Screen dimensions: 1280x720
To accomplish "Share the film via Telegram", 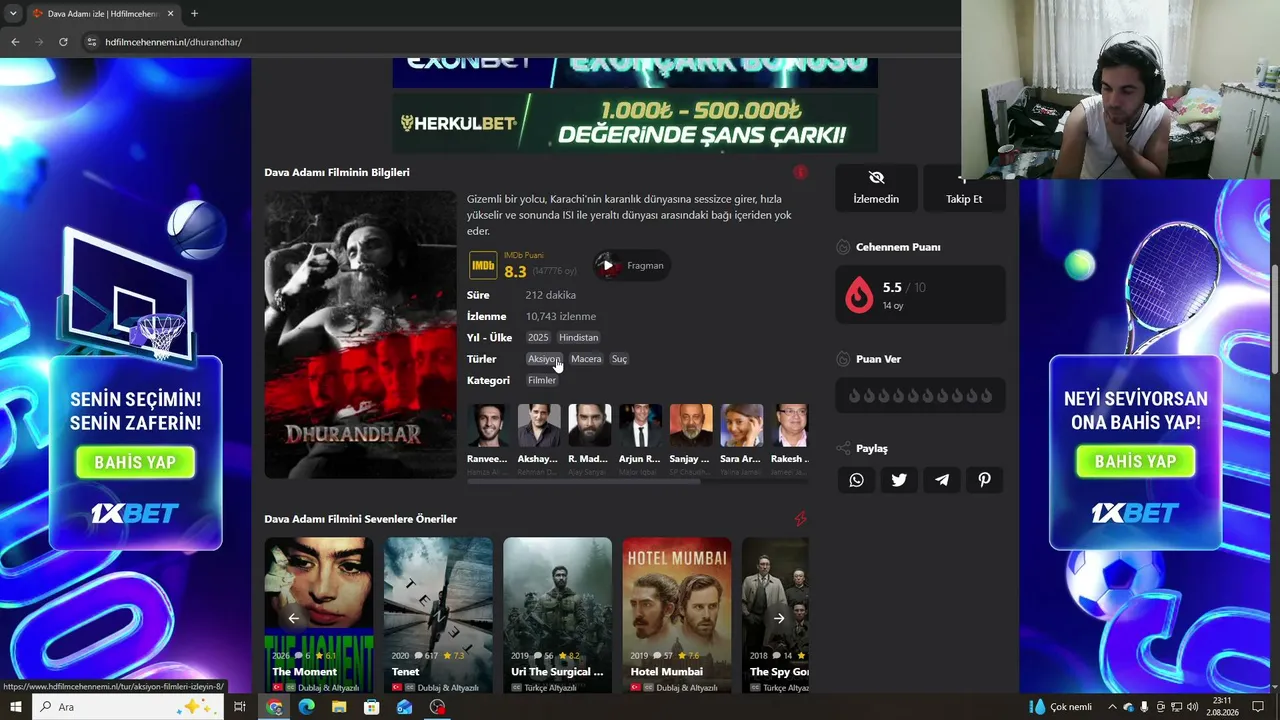I will click(942, 480).
